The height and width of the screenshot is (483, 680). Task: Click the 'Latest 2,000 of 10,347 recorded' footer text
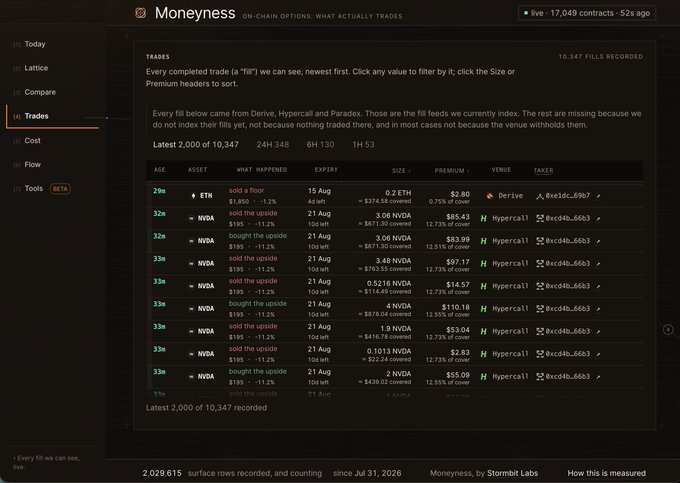click(x=206, y=408)
